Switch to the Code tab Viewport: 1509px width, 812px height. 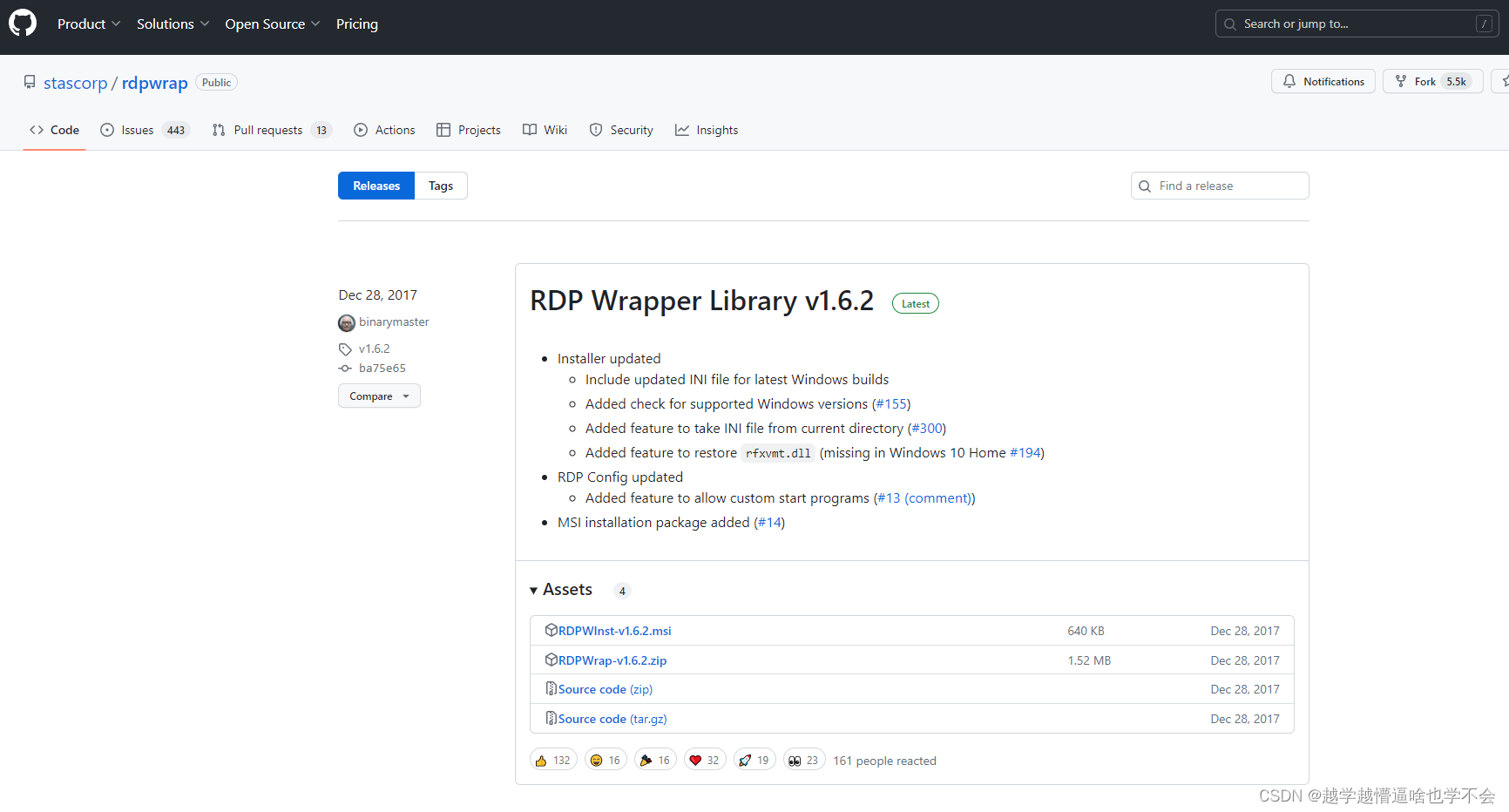point(54,130)
